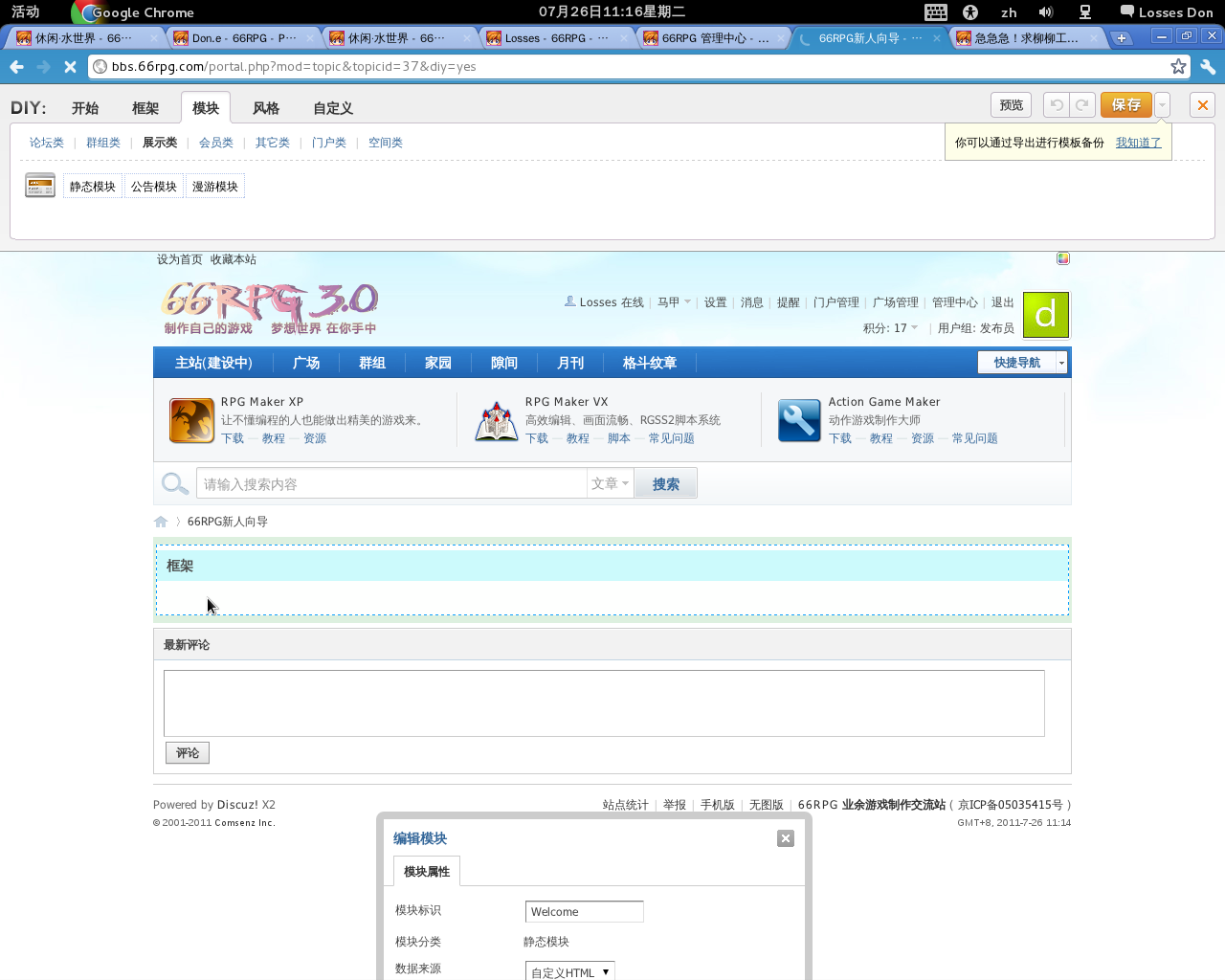1225x980 pixels.
Task: Click the 模块标识 Welcome text field
Action: [584, 911]
